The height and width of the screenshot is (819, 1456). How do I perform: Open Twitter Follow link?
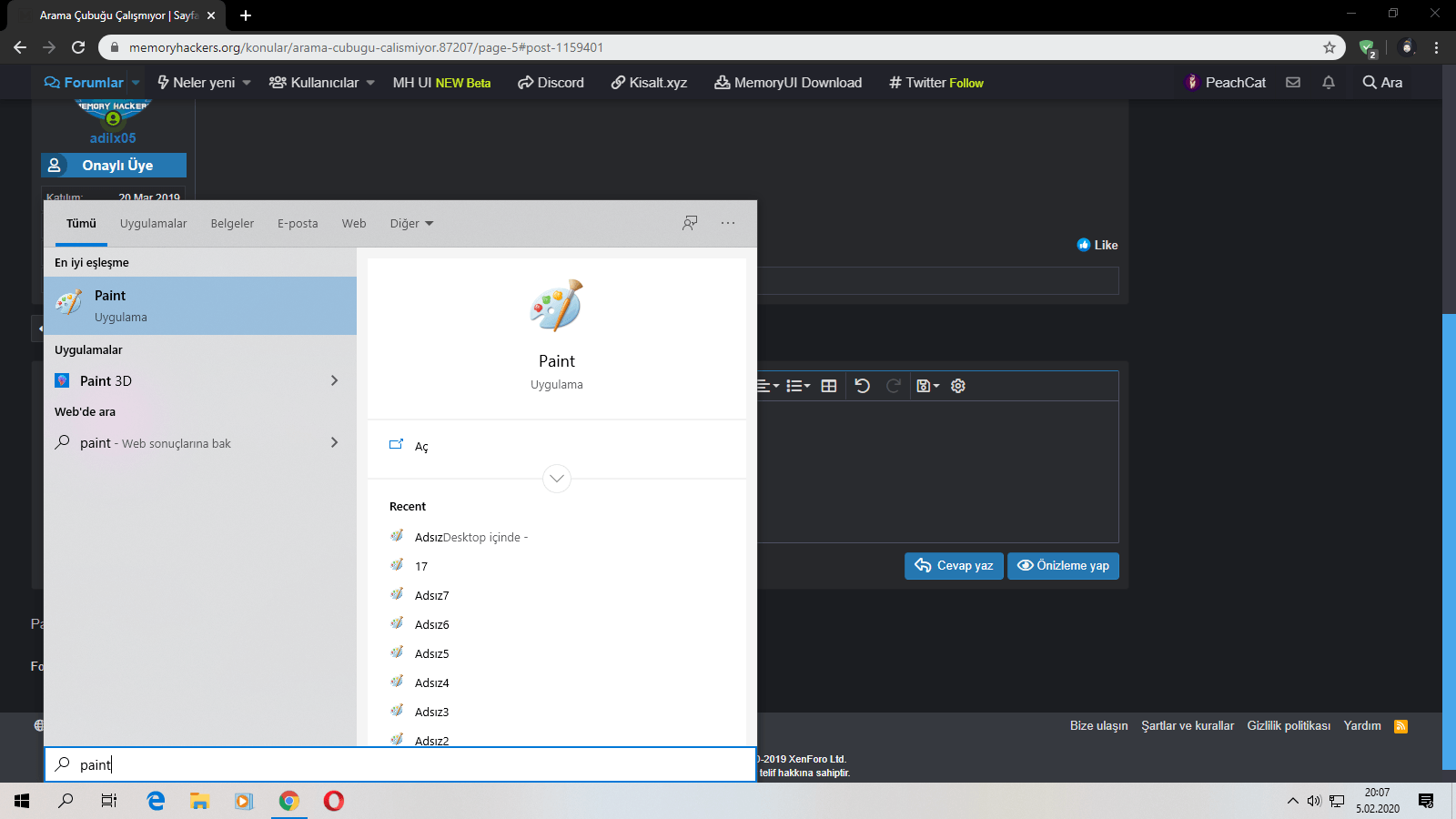936,83
